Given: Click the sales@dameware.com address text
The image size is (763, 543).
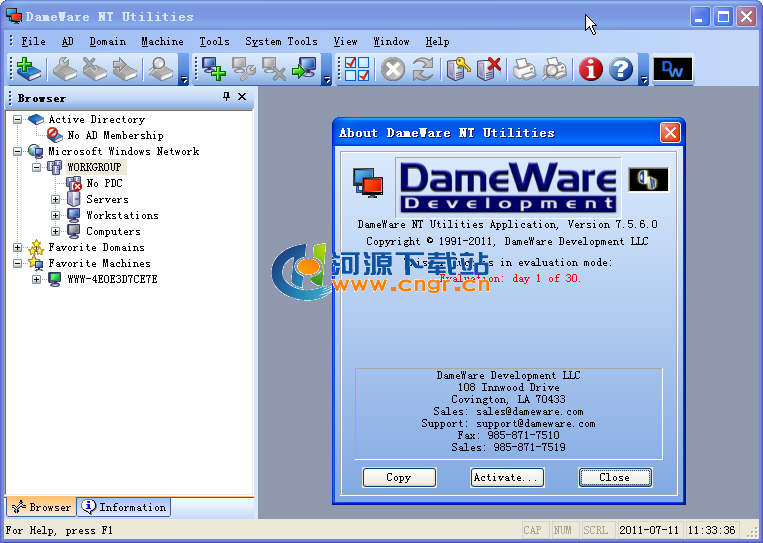Looking at the screenshot, I should point(529,412).
